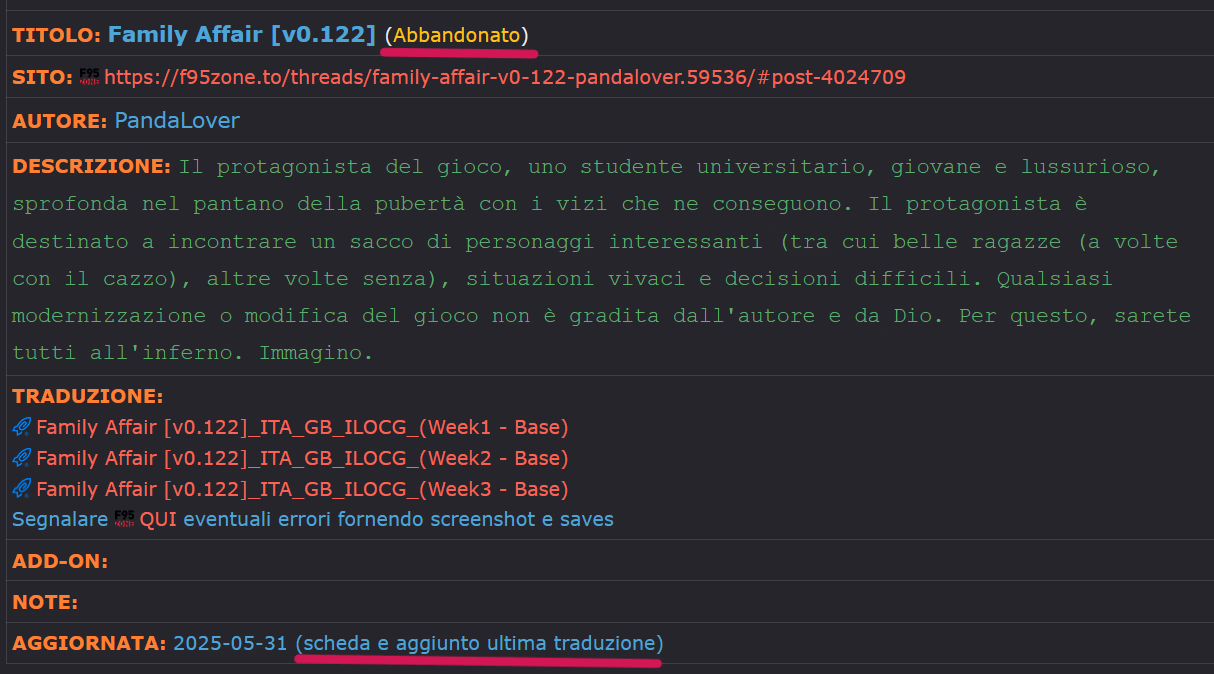Image resolution: width=1214 pixels, height=674 pixels.
Task: Click the rocket icon next to Week1
Action: point(22,428)
